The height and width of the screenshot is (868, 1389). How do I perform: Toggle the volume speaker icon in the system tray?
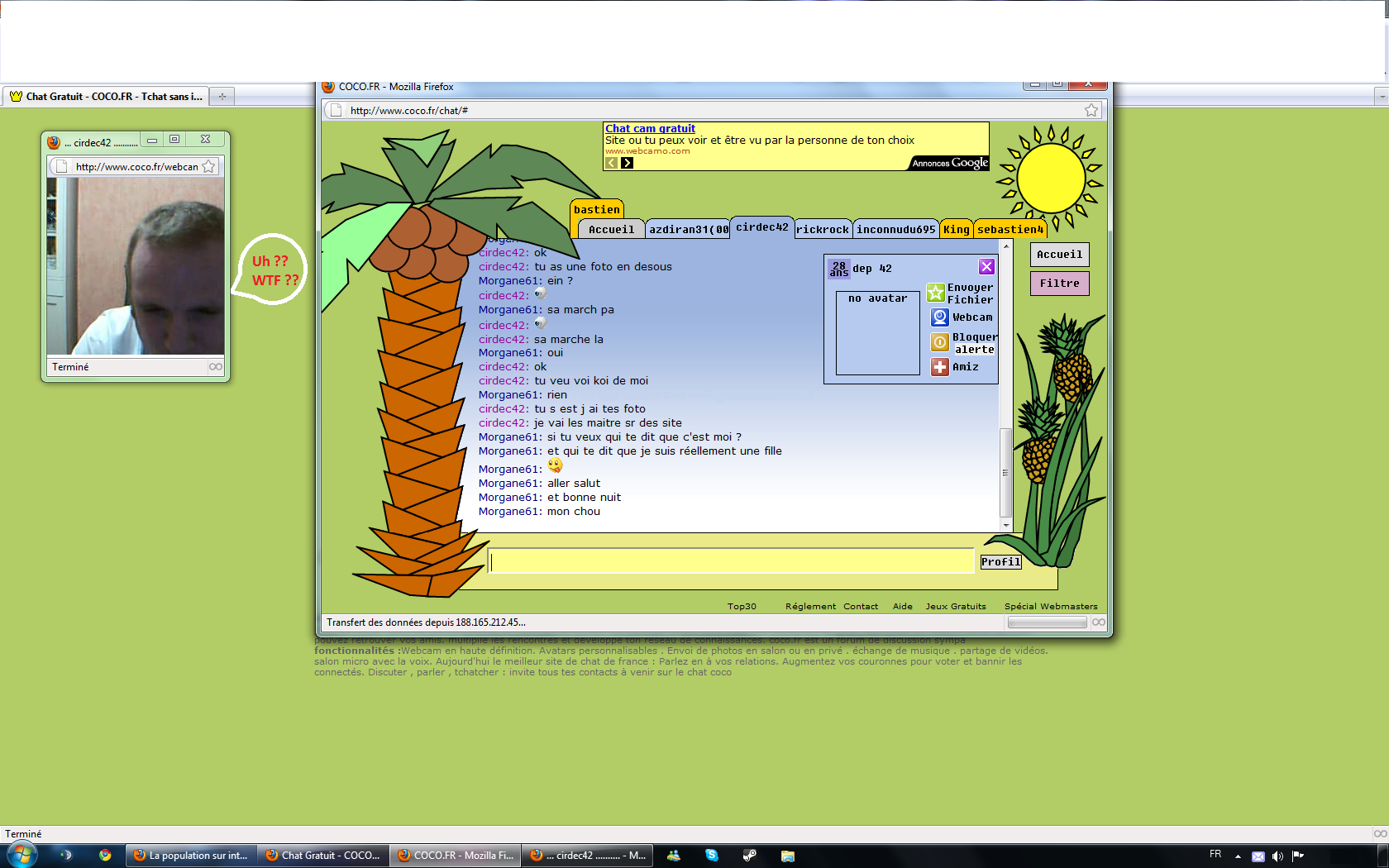[1277, 856]
